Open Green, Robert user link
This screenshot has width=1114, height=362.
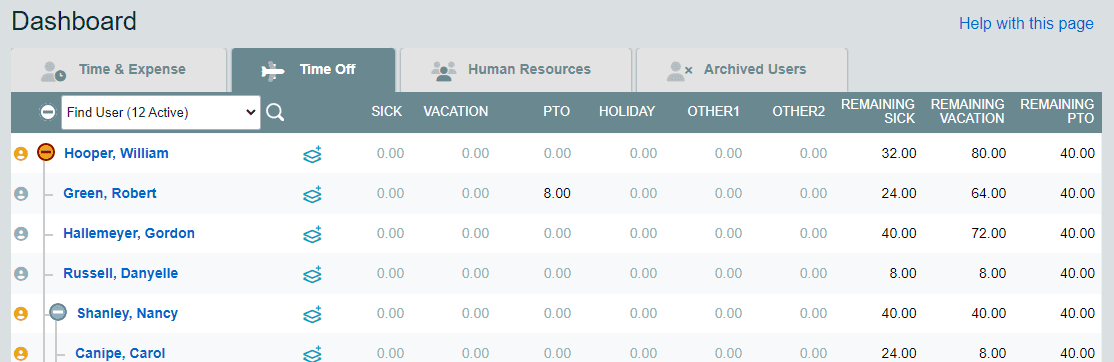click(x=110, y=193)
